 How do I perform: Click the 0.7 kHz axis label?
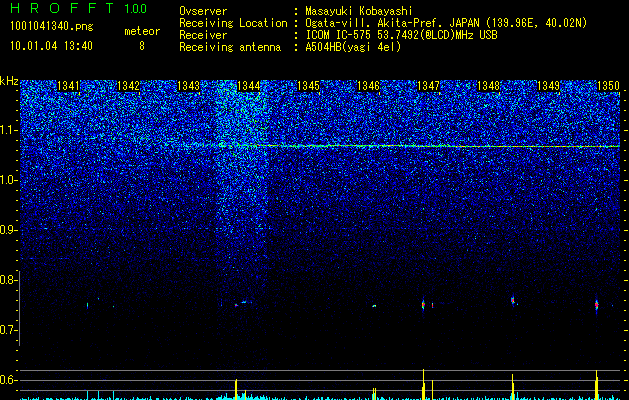pos(8,330)
